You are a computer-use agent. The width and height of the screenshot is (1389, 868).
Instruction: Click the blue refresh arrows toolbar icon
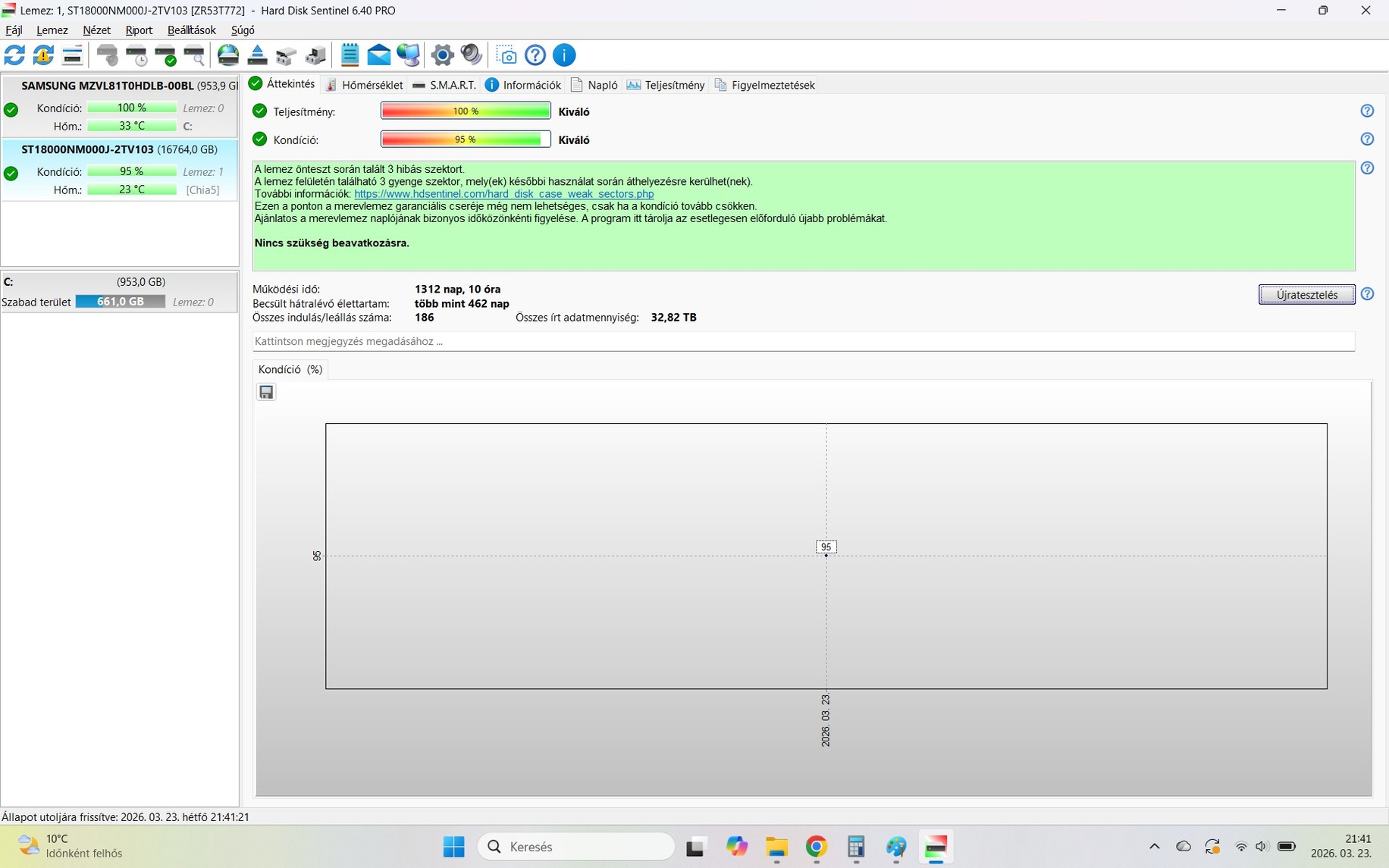(14, 55)
